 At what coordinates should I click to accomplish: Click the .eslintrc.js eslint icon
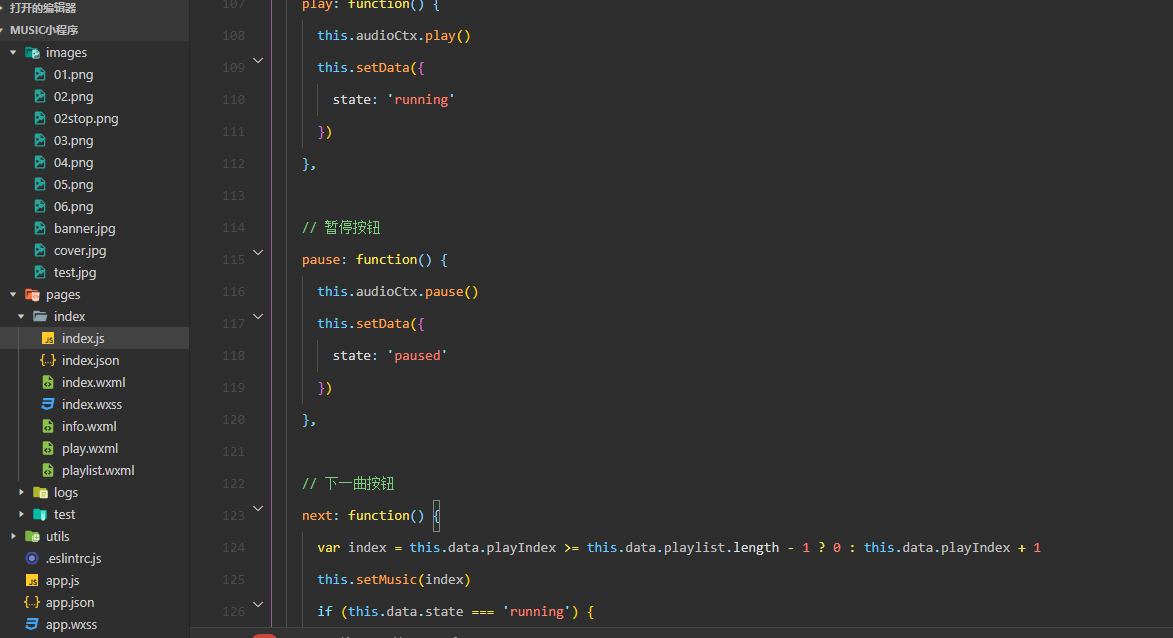tap(31, 558)
